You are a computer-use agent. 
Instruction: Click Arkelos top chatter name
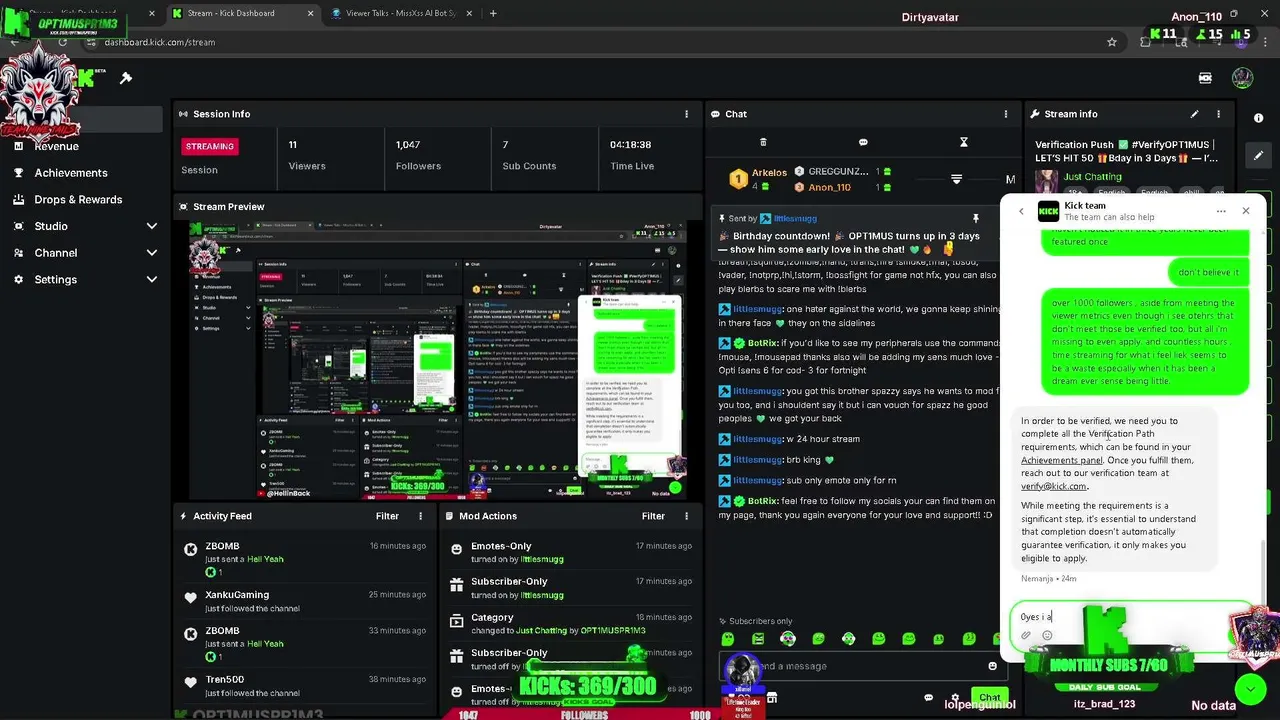[x=769, y=173]
